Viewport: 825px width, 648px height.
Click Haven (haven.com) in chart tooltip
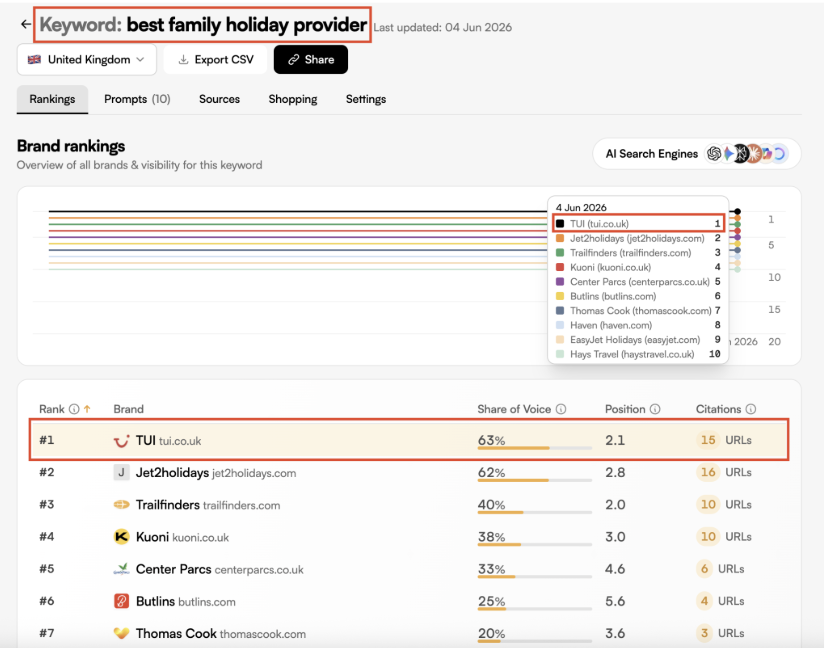pyautogui.click(x=638, y=325)
